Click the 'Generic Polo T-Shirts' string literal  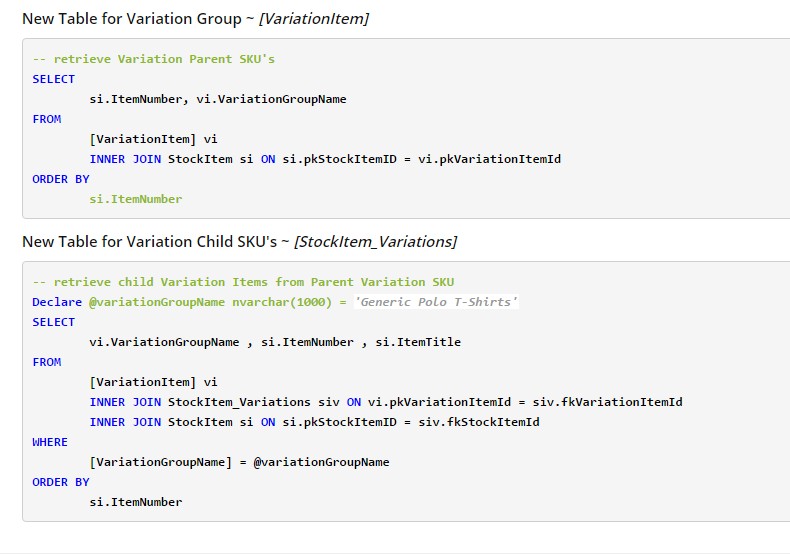pyautogui.click(x=436, y=302)
